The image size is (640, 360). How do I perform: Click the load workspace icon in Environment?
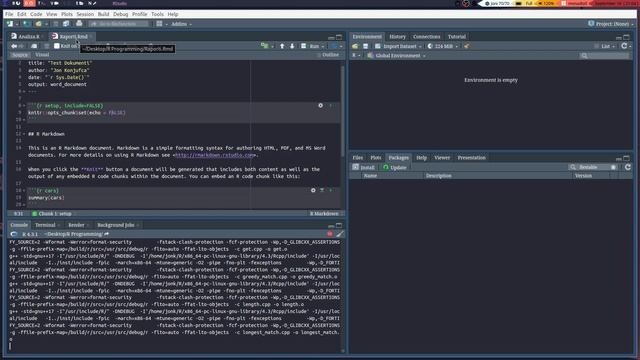[x=355, y=46]
